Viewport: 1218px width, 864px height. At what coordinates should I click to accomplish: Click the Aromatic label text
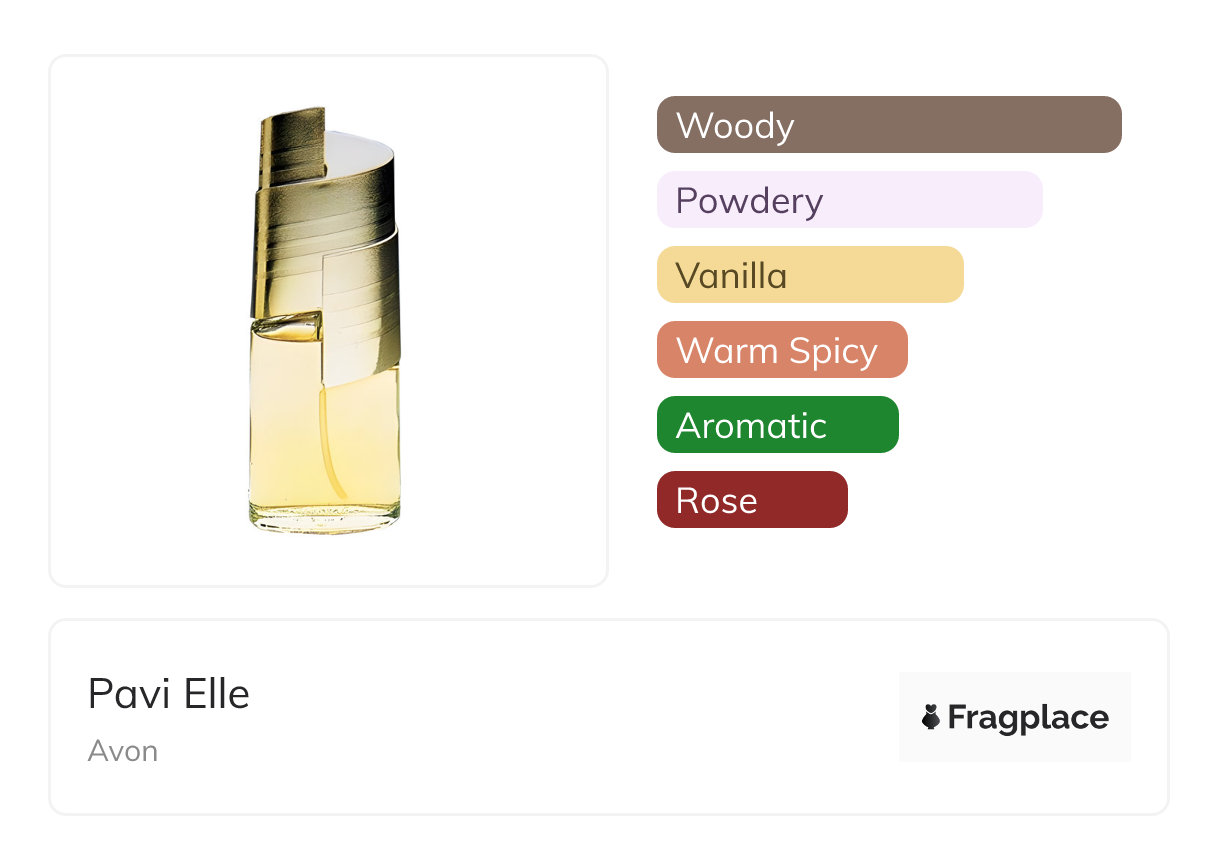(751, 426)
